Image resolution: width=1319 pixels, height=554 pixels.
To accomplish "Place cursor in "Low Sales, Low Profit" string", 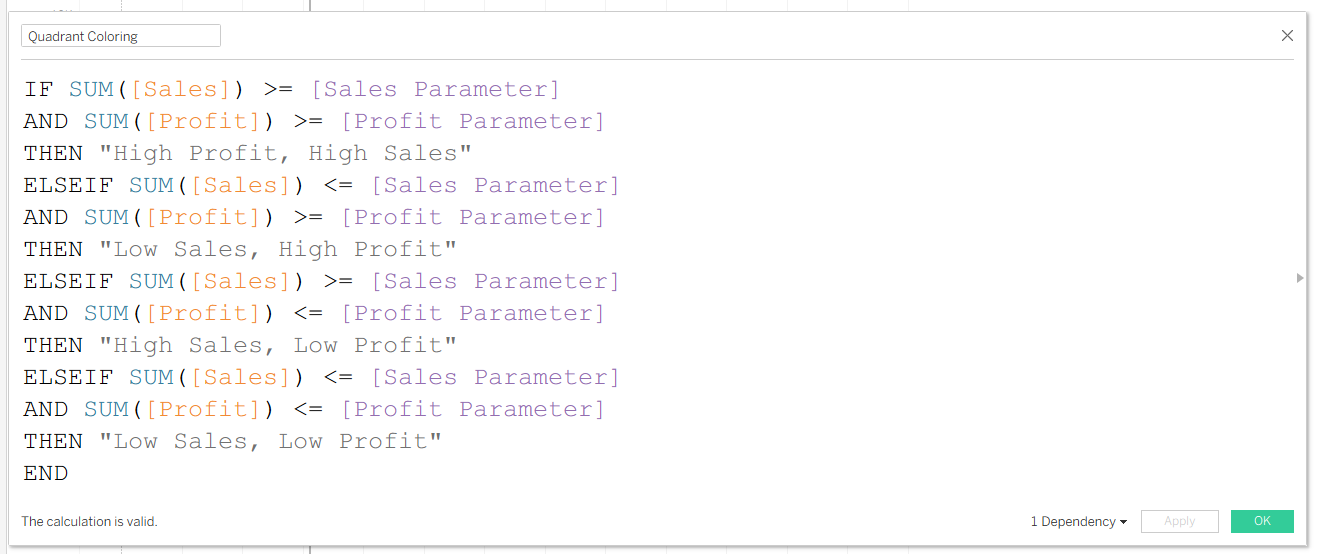I will 270,442.
